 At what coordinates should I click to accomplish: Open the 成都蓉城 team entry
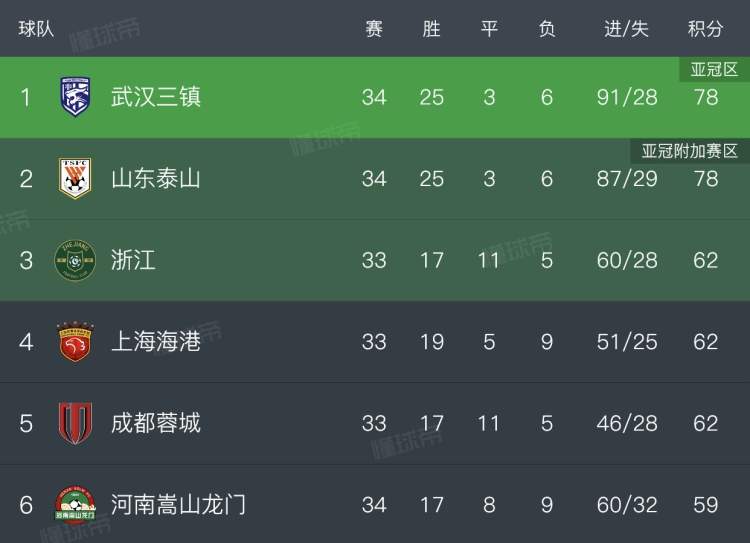tap(156, 423)
